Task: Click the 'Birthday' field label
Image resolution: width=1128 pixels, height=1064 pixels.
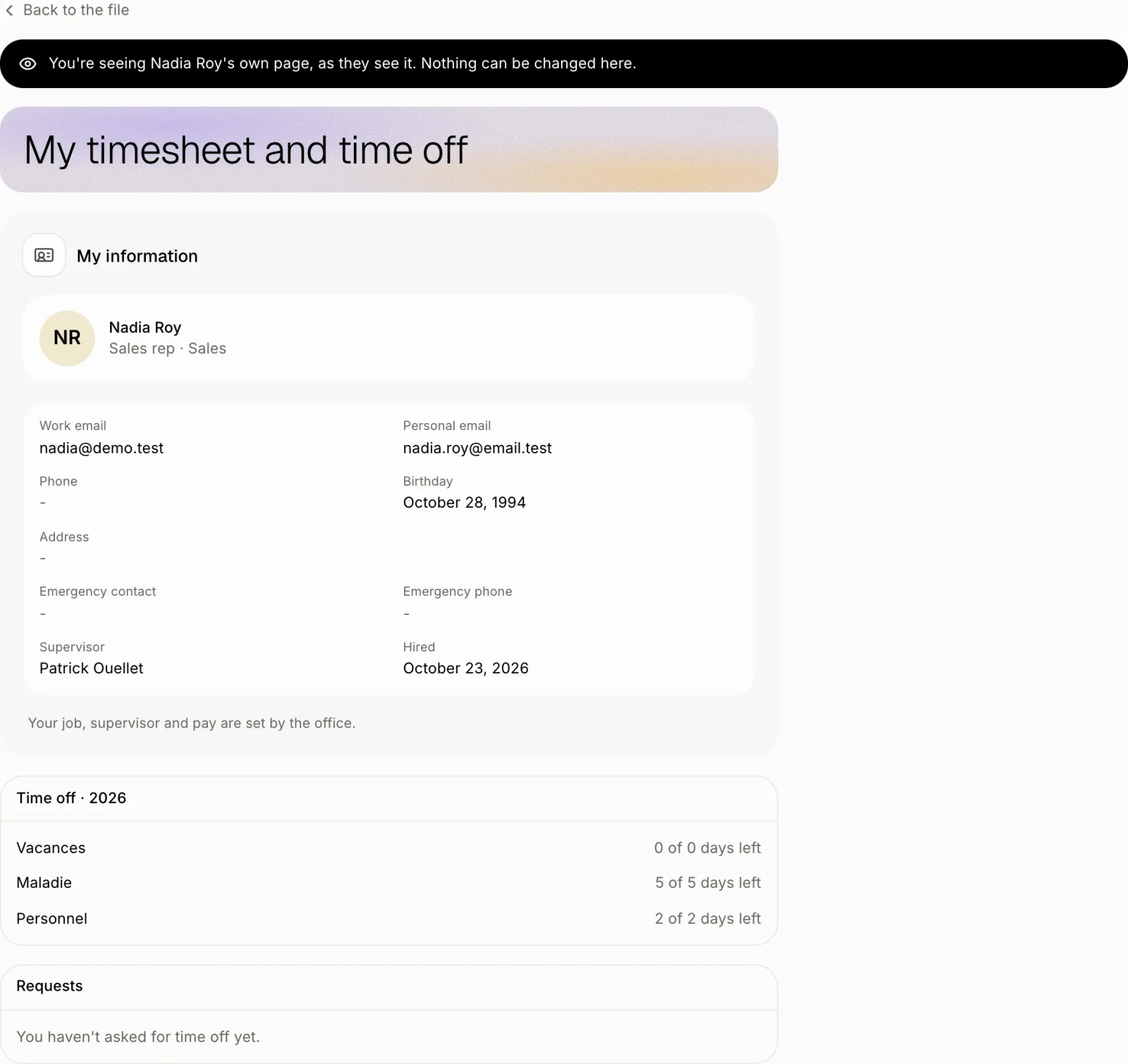Action: [428, 482]
